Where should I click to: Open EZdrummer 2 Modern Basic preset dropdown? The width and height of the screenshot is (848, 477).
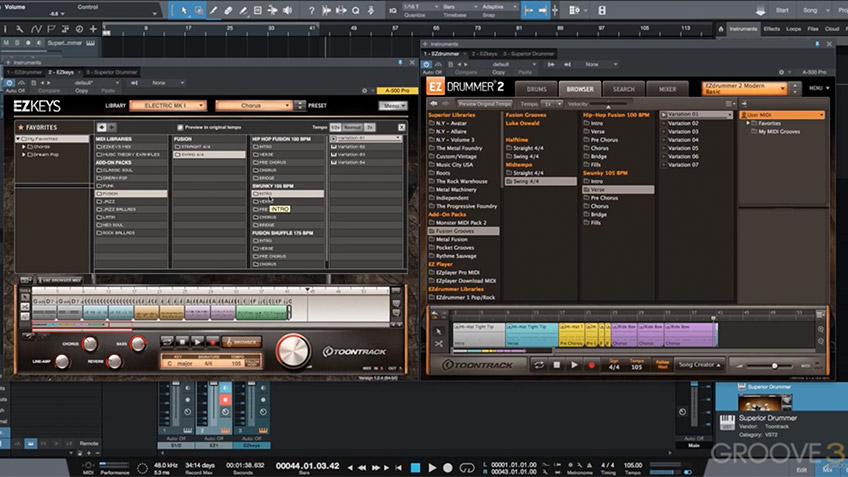745,88
